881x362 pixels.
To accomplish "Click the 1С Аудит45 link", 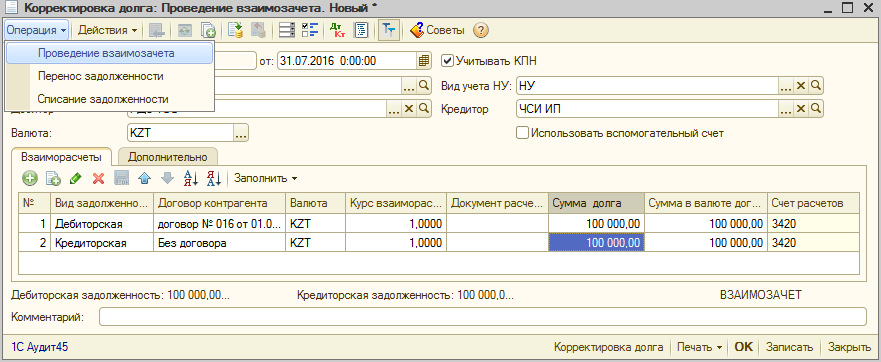I will click(x=39, y=347).
